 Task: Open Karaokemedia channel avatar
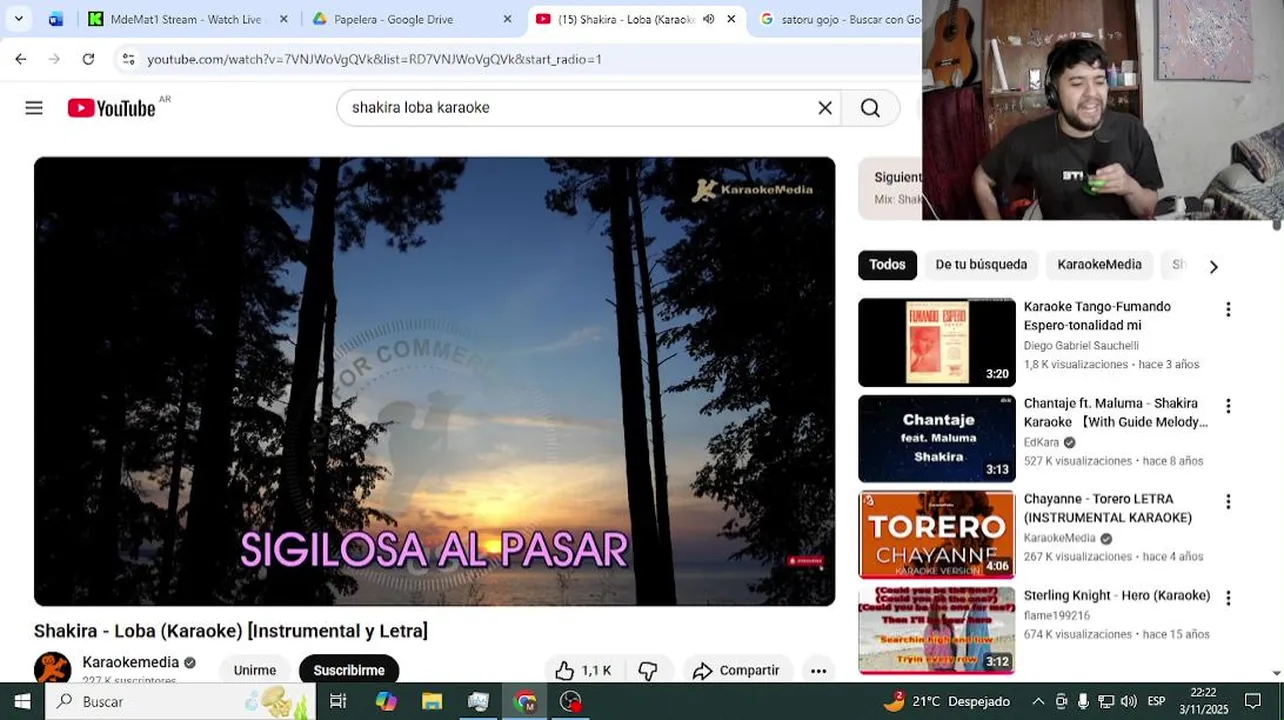pyautogui.click(x=52, y=669)
